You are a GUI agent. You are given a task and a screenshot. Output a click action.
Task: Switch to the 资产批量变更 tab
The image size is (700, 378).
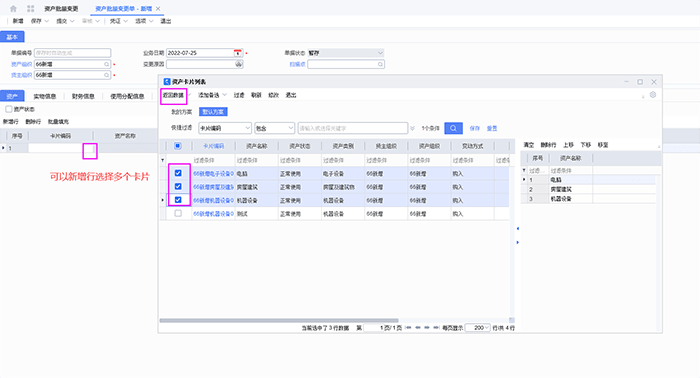61,8
